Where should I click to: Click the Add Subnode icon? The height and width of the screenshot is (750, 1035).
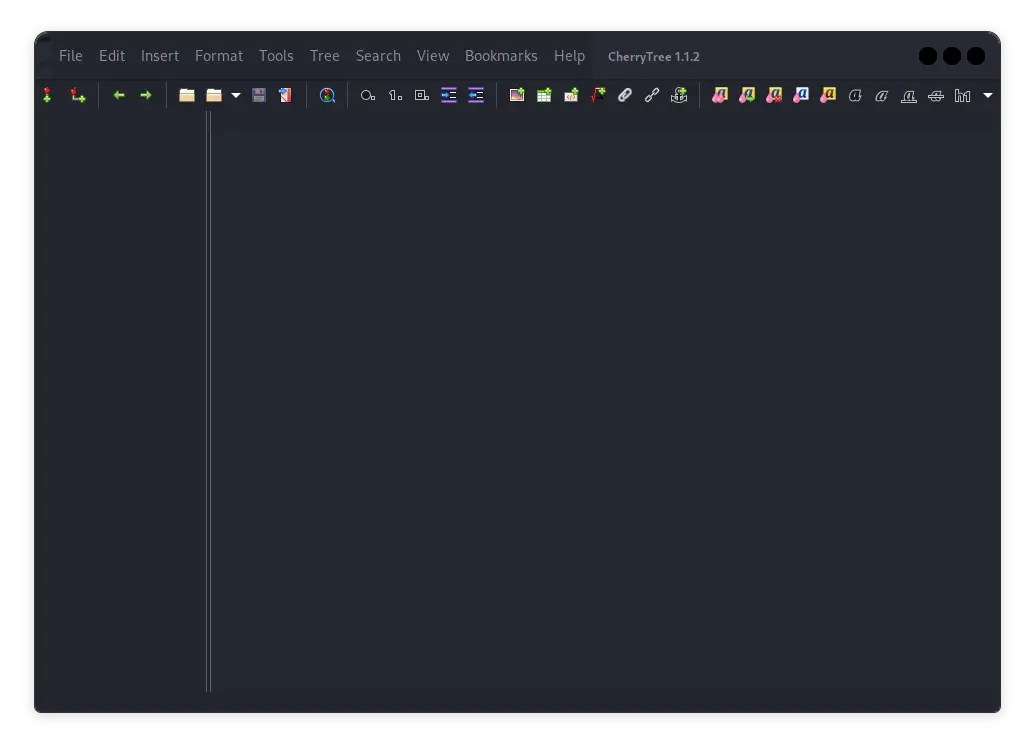click(x=77, y=96)
